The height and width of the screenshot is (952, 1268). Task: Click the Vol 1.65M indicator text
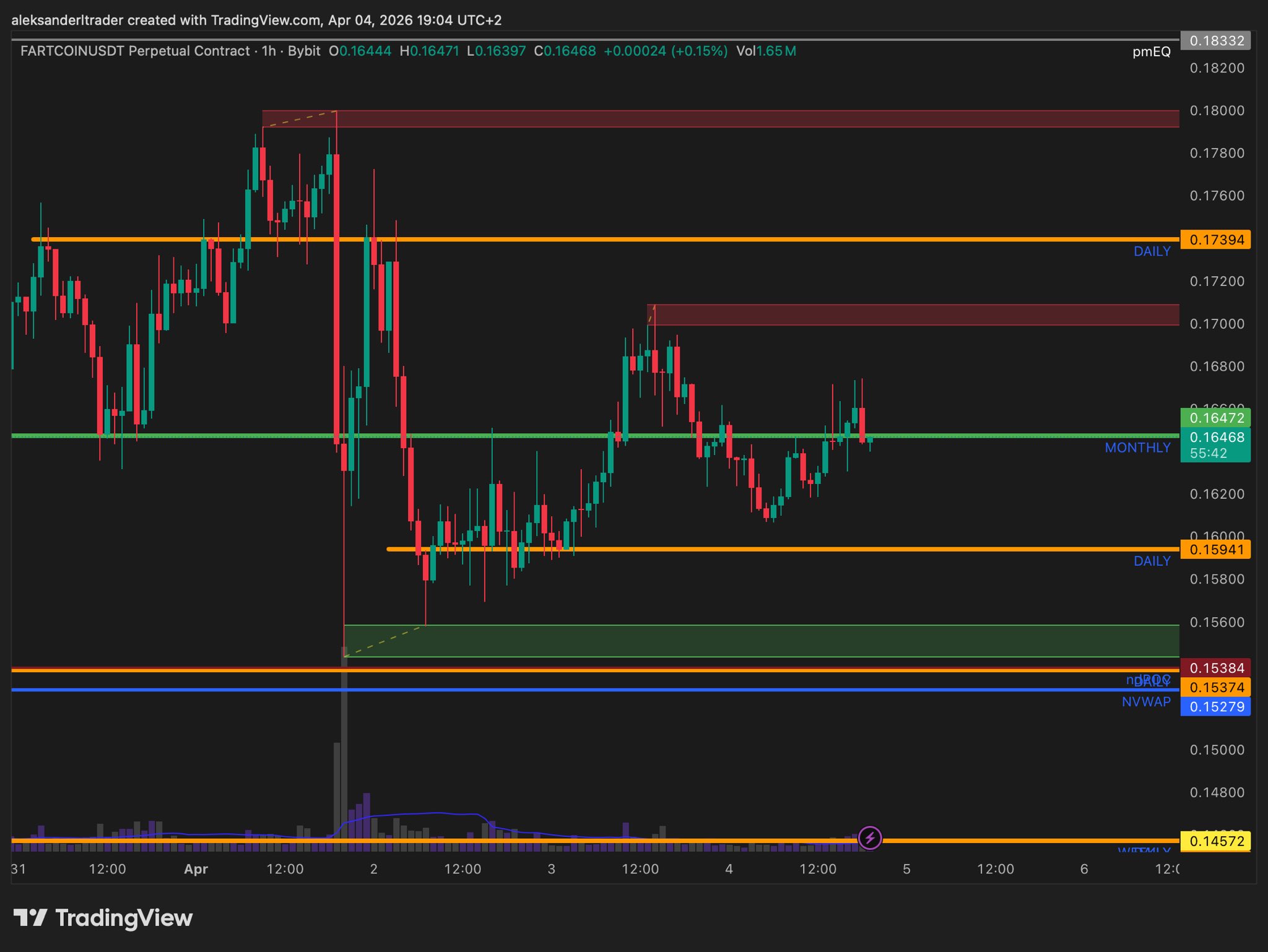766,51
